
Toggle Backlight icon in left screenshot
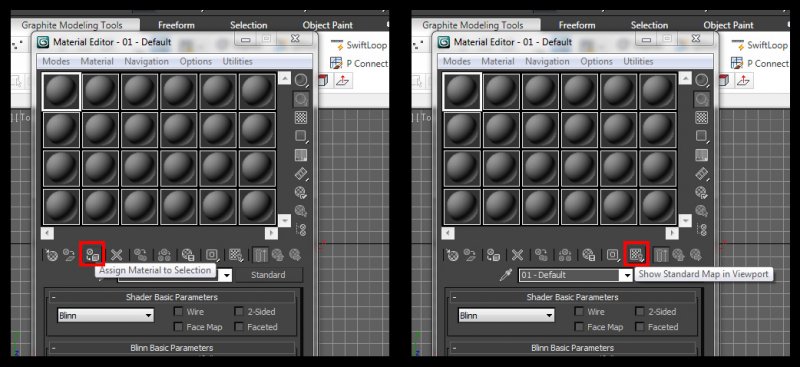302,99
